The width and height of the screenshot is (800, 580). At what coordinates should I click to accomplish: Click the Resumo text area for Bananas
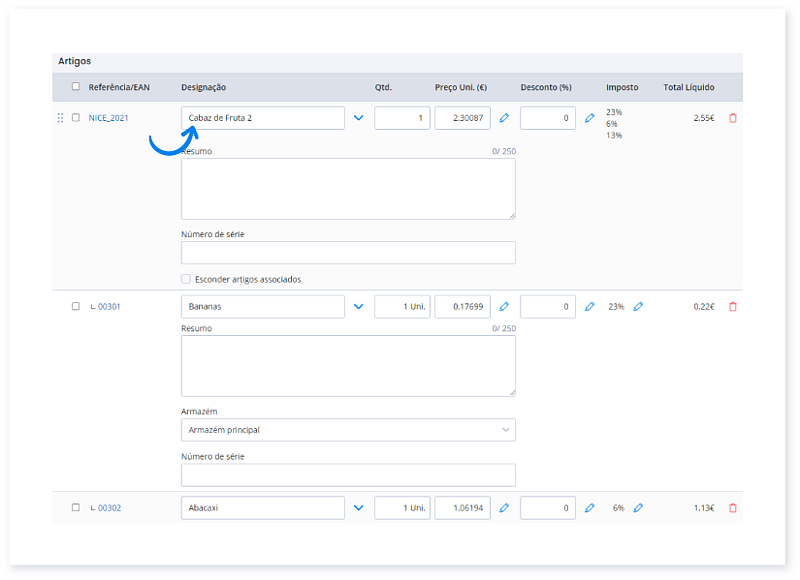348,365
